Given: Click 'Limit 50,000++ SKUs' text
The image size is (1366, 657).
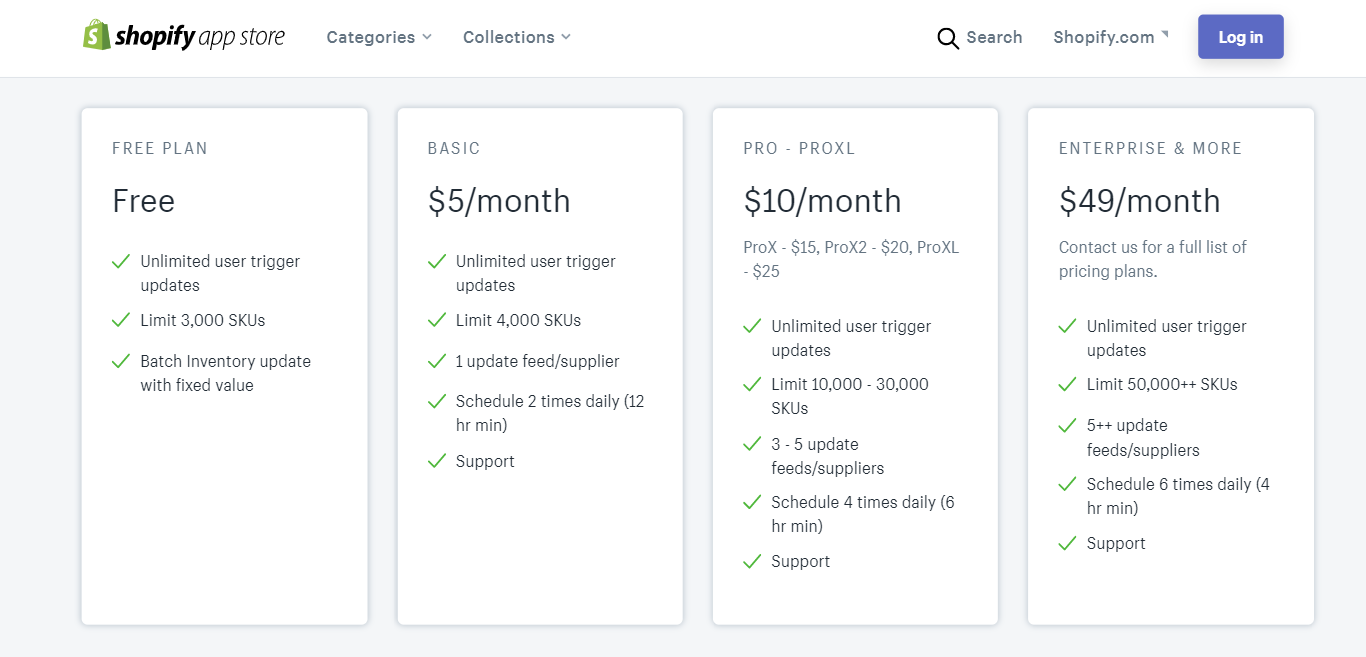Looking at the screenshot, I should point(1162,384).
